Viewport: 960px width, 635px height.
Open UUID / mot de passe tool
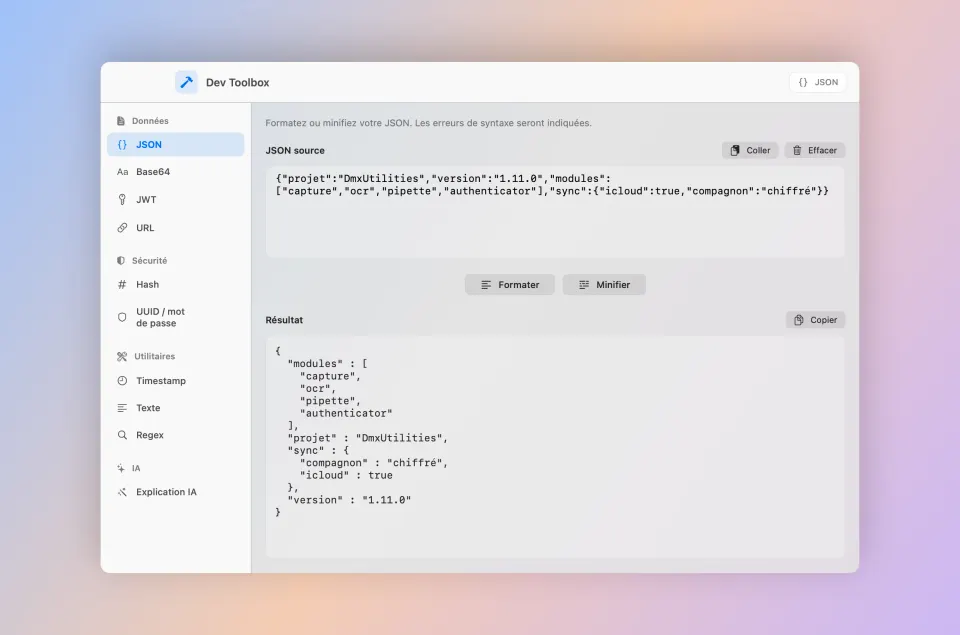176,317
